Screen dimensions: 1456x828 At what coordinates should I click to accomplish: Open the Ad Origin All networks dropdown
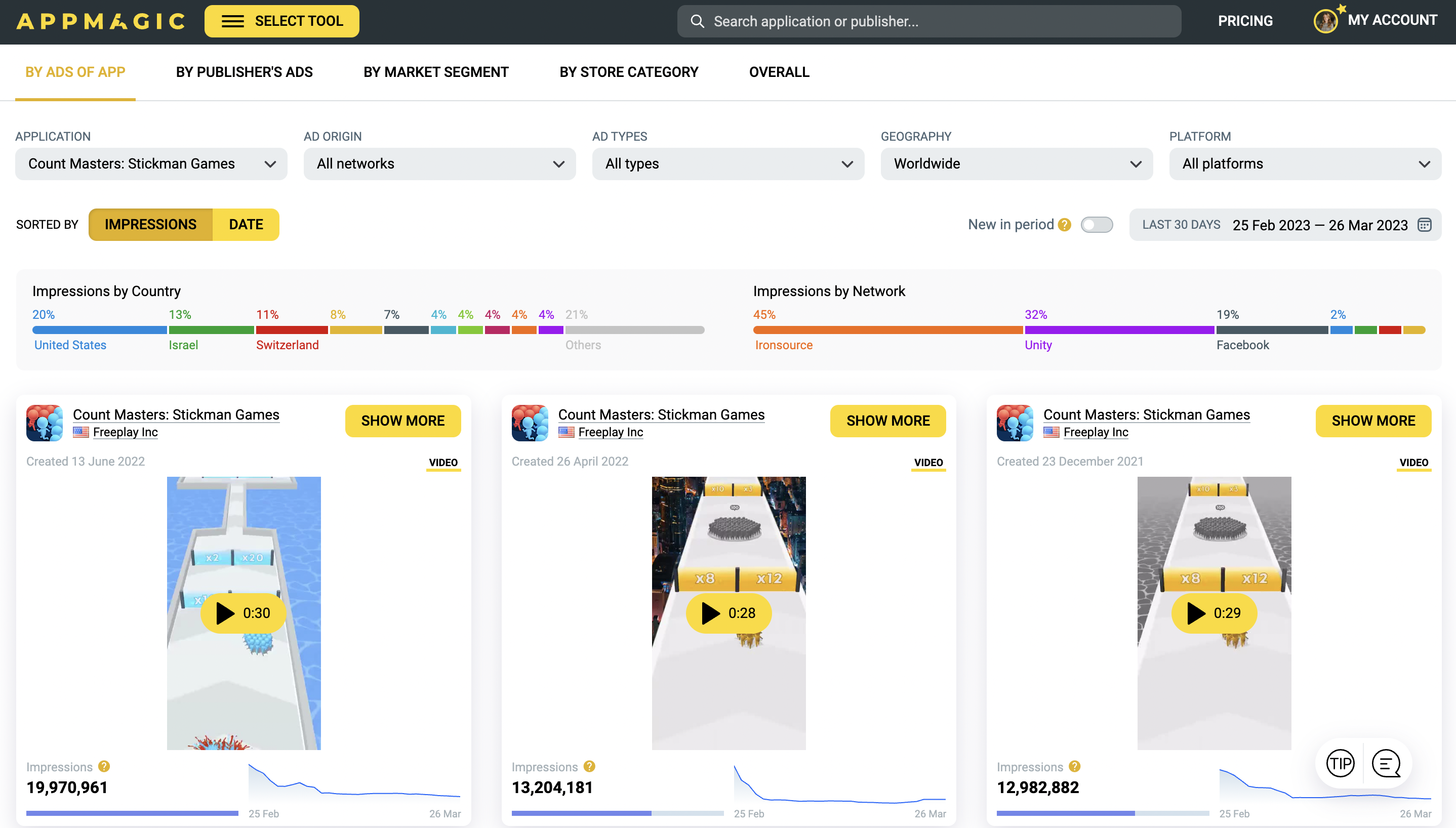tap(439, 164)
